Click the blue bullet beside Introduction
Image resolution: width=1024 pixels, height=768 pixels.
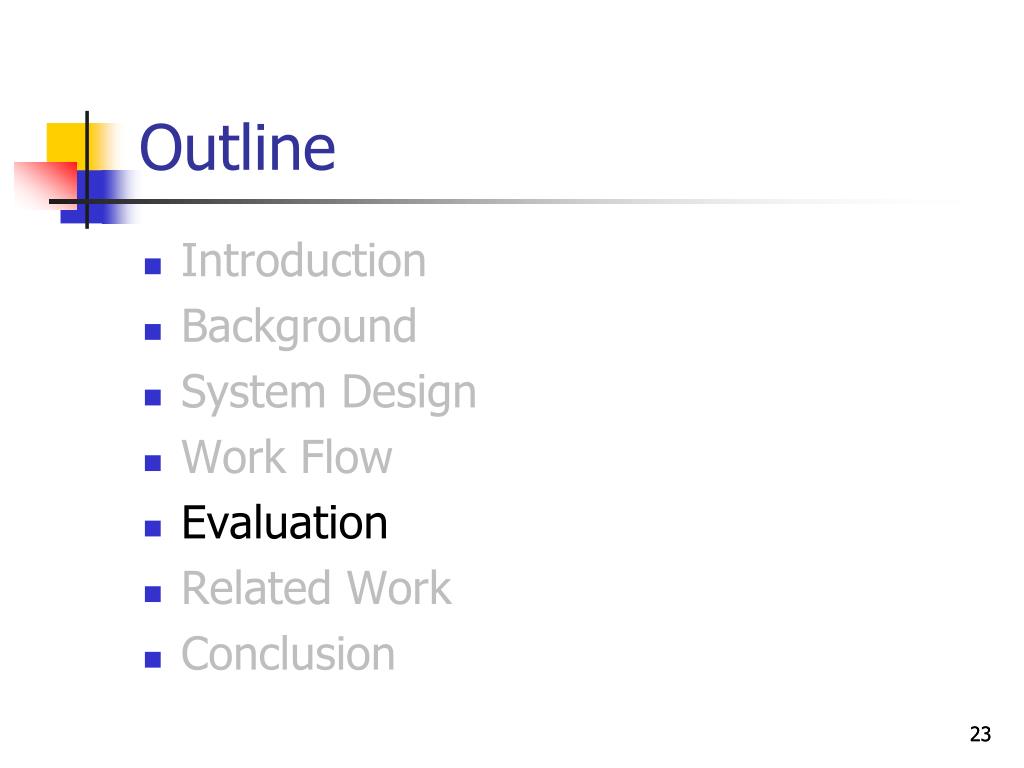[x=153, y=266]
